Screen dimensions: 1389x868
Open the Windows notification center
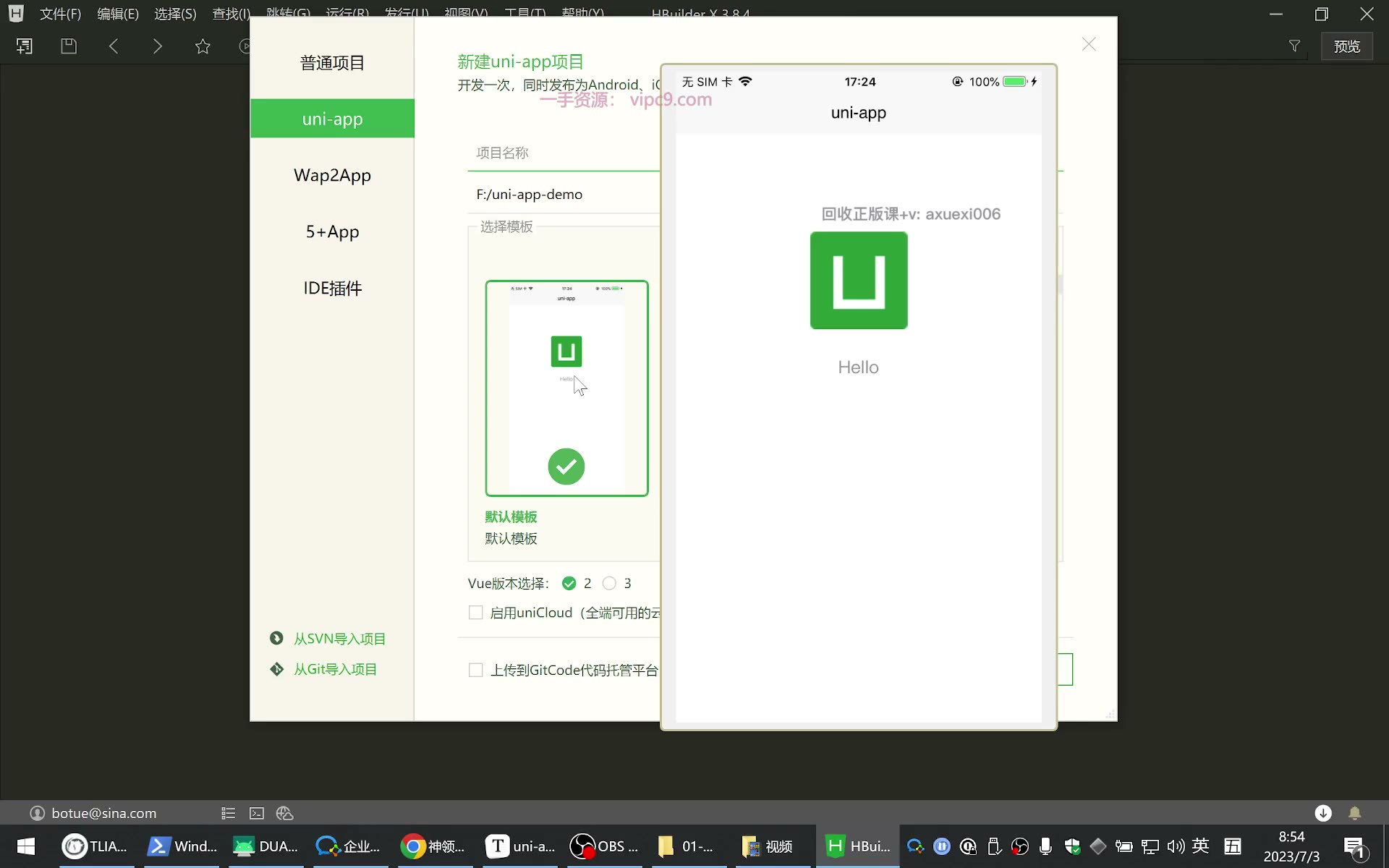pos(1354,847)
